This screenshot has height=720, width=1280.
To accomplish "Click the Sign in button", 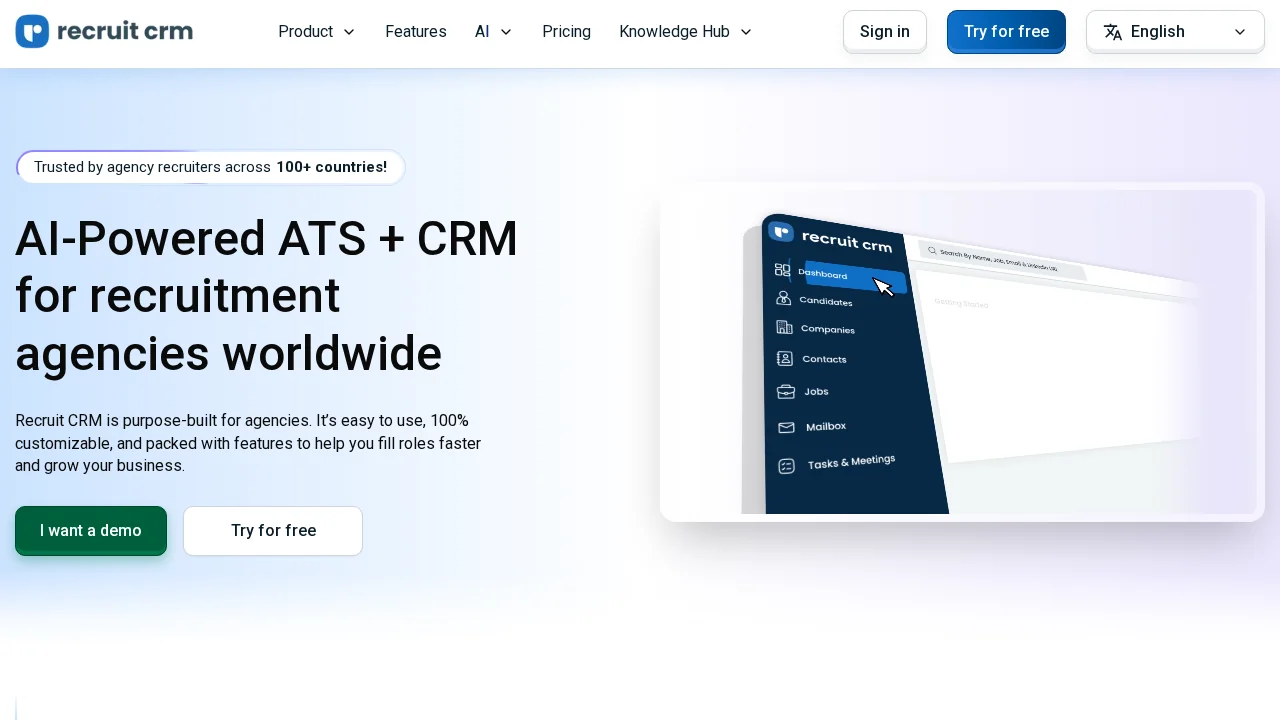I will pyautogui.click(x=884, y=31).
